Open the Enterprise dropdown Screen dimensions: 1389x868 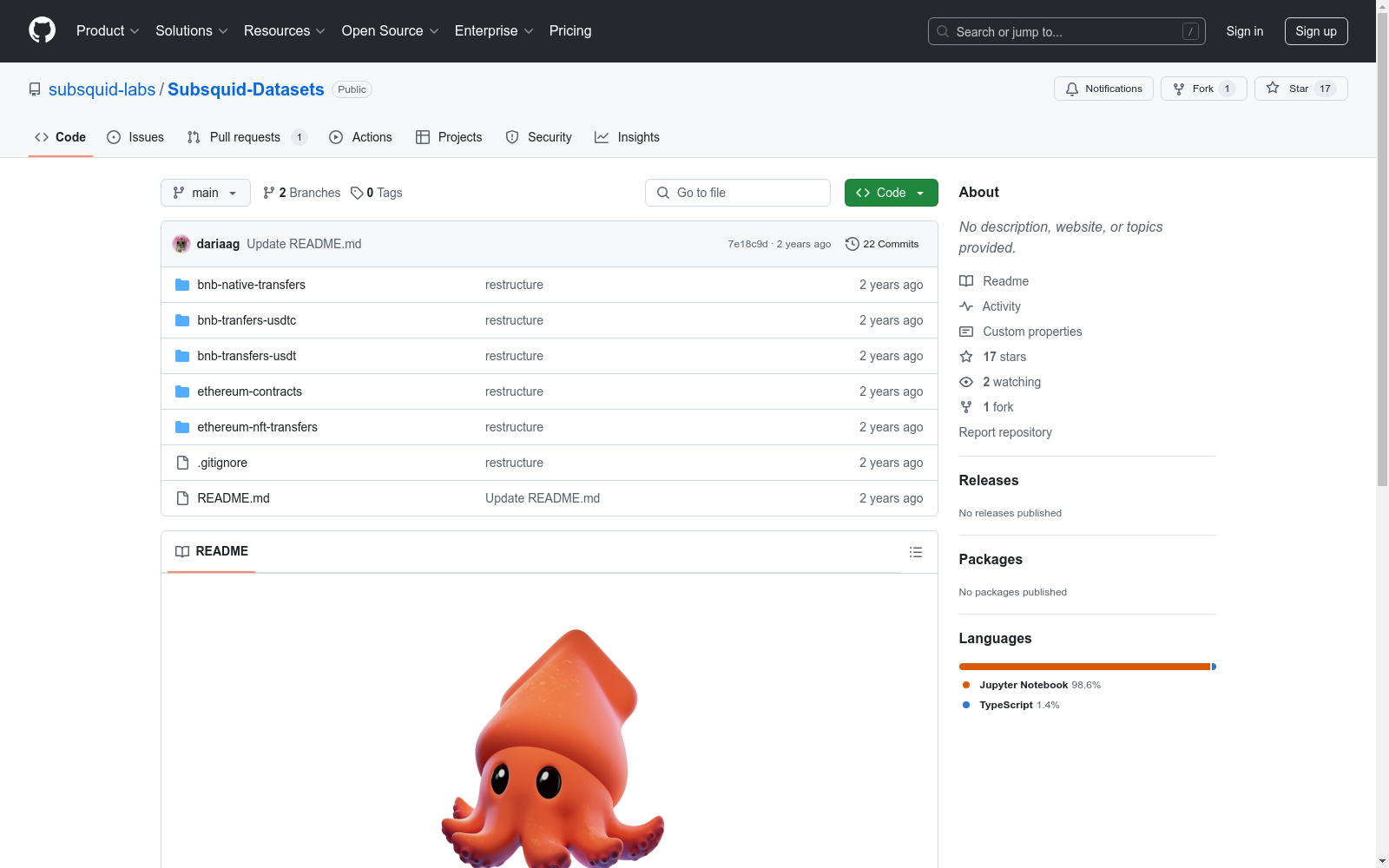pos(494,31)
